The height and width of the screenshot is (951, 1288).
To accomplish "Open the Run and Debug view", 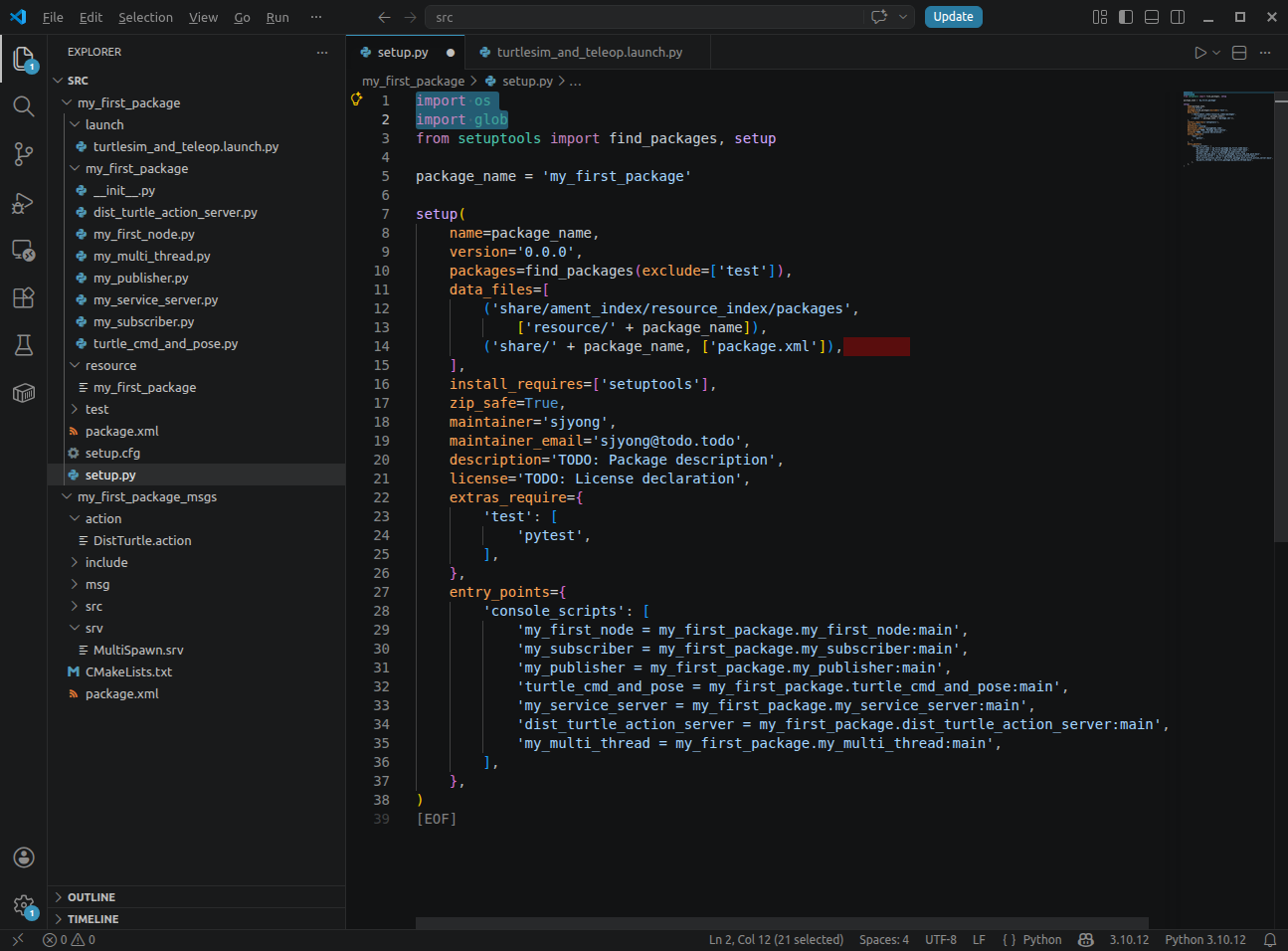I will tap(24, 203).
